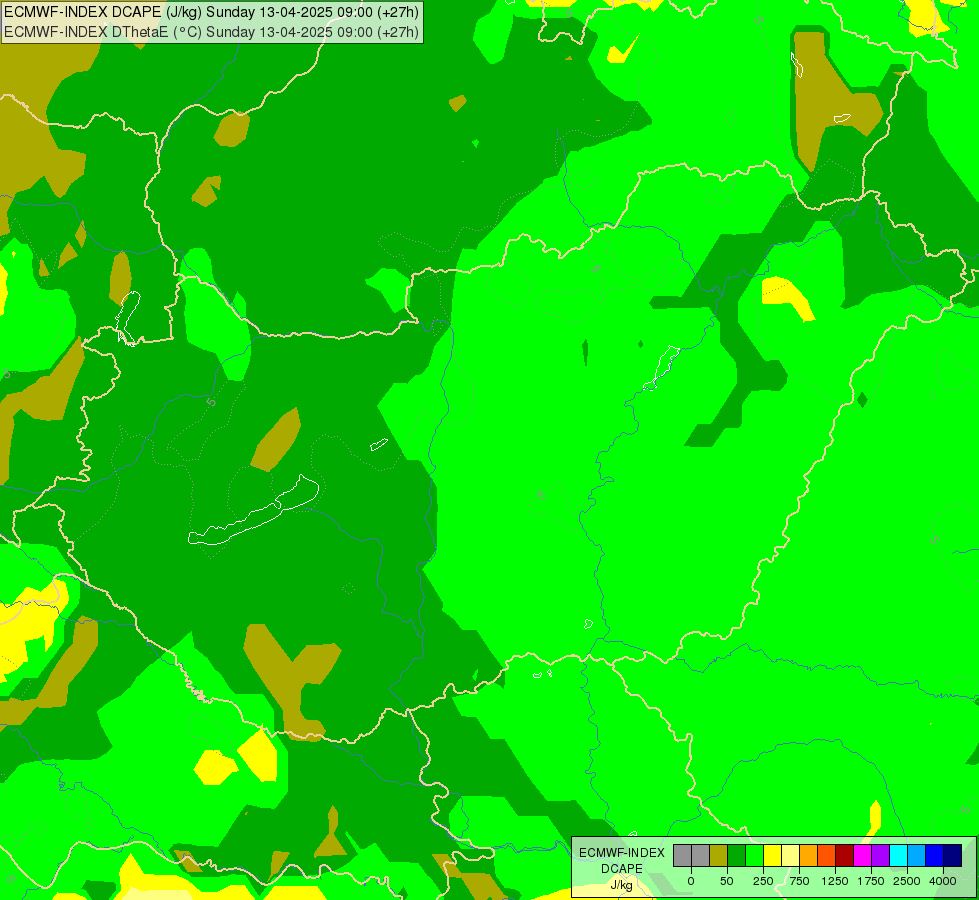
Task: Click the large Lake Balaton outline
Action: tap(254, 510)
